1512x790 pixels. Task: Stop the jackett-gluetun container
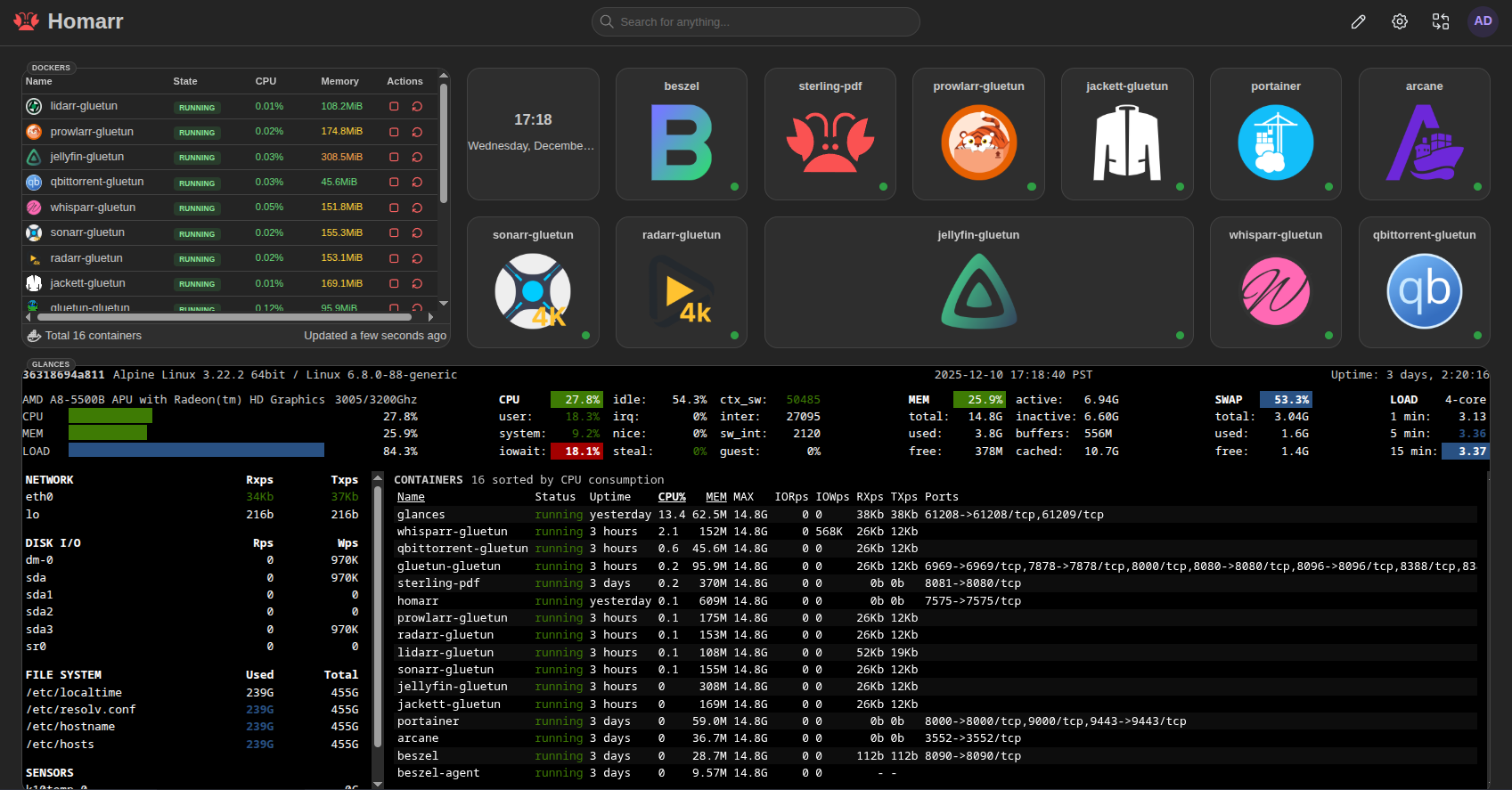click(x=394, y=283)
